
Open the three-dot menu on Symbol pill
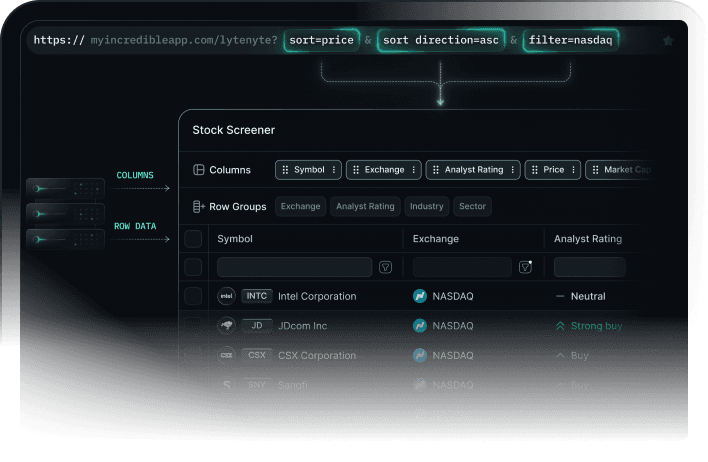(334, 170)
